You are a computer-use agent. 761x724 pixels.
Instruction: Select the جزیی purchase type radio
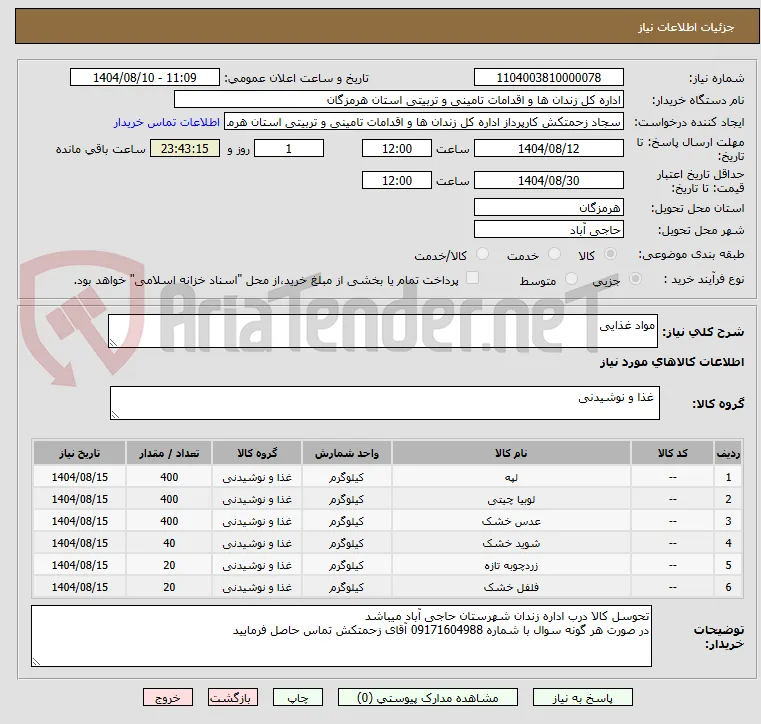pos(635,279)
